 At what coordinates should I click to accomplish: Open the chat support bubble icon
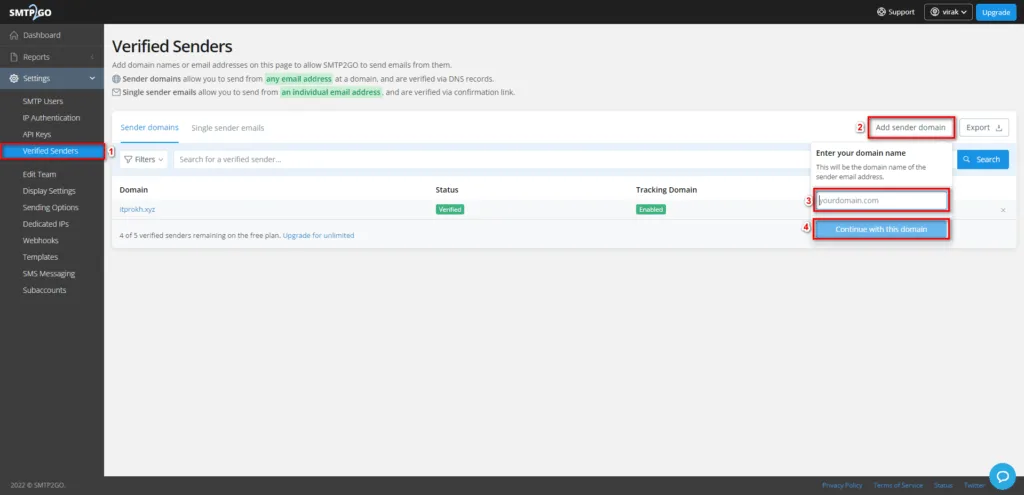[x=1001, y=473]
